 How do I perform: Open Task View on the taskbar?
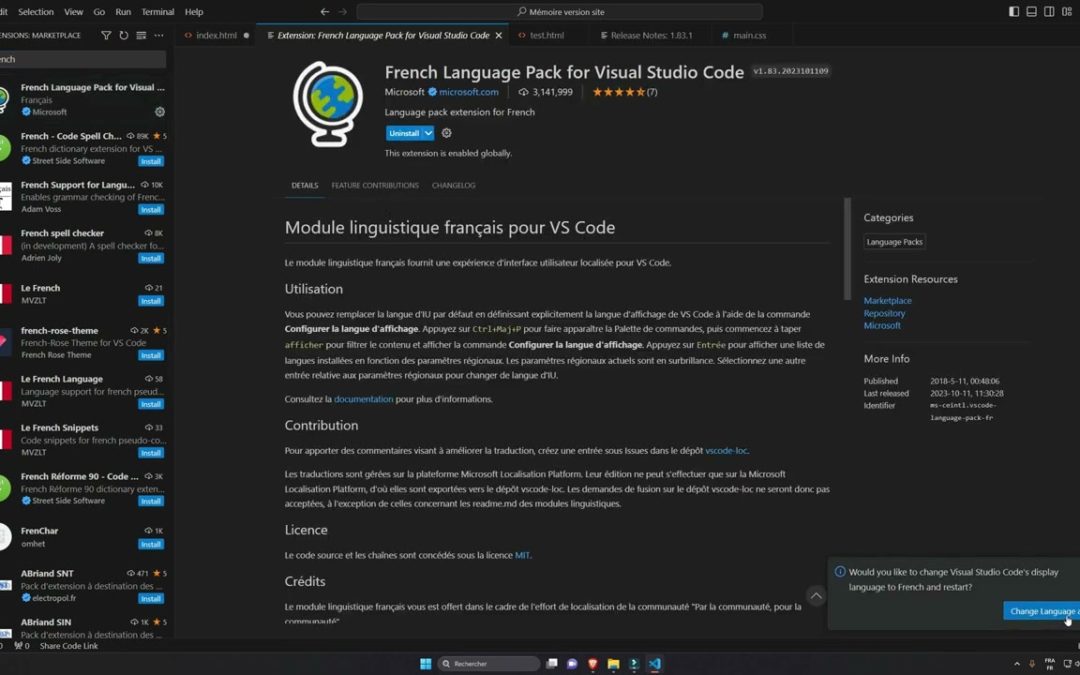pyautogui.click(x=552, y=664)
